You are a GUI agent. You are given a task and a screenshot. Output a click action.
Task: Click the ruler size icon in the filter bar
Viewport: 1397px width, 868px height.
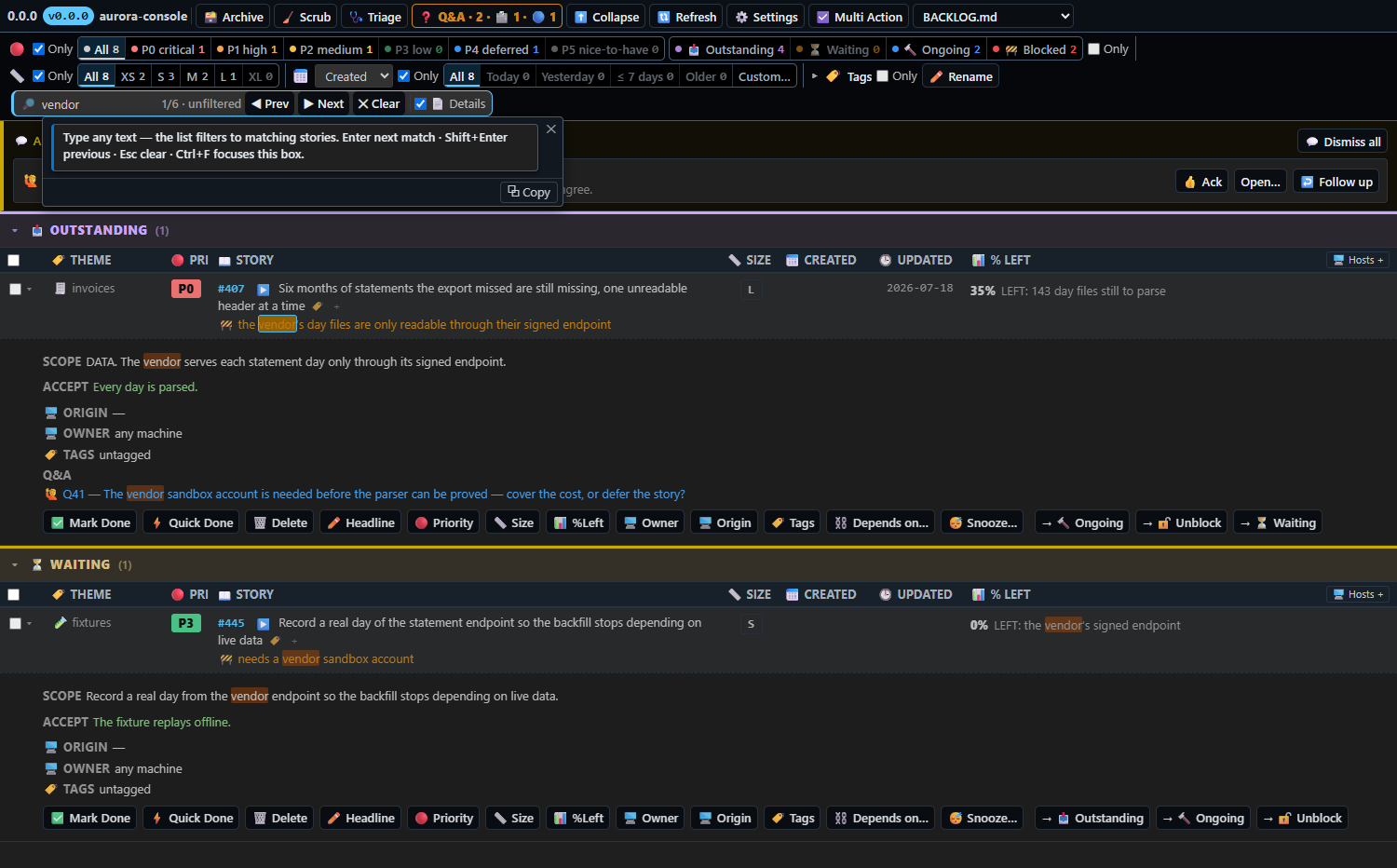17,76
